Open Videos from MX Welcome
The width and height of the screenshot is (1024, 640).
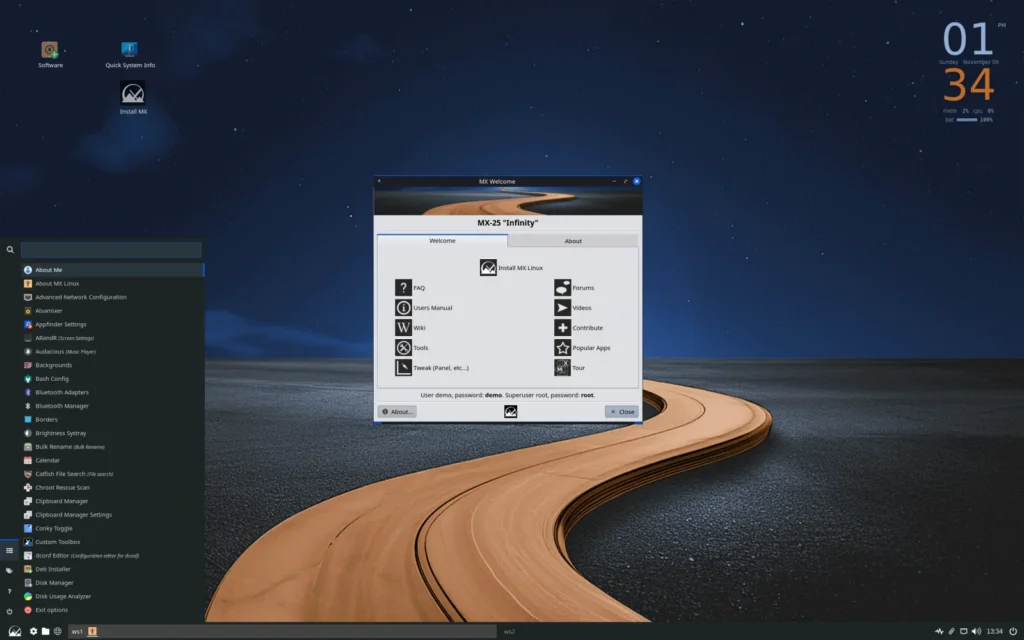pyautogui.click(x=561, y=307)
